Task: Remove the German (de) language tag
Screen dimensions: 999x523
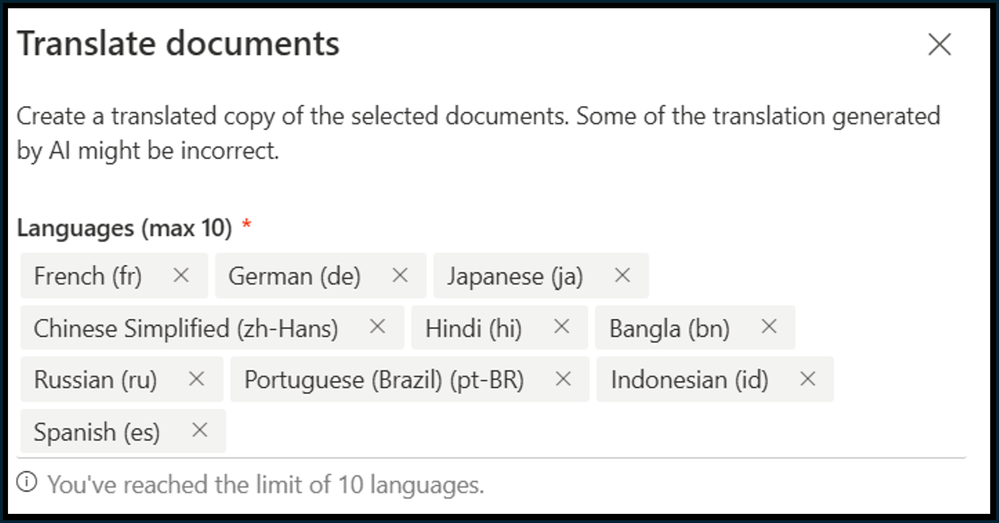Action: [400, 275]
